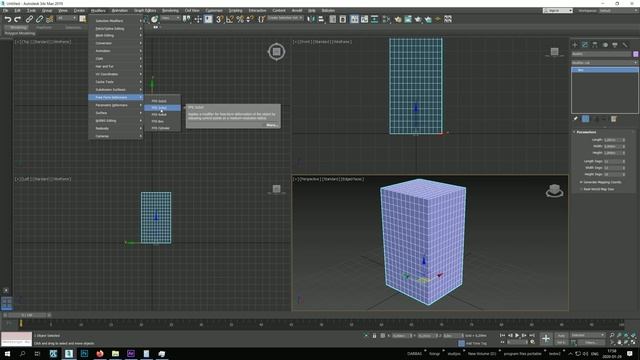Open the Create command panel tab

click(575, 44)
